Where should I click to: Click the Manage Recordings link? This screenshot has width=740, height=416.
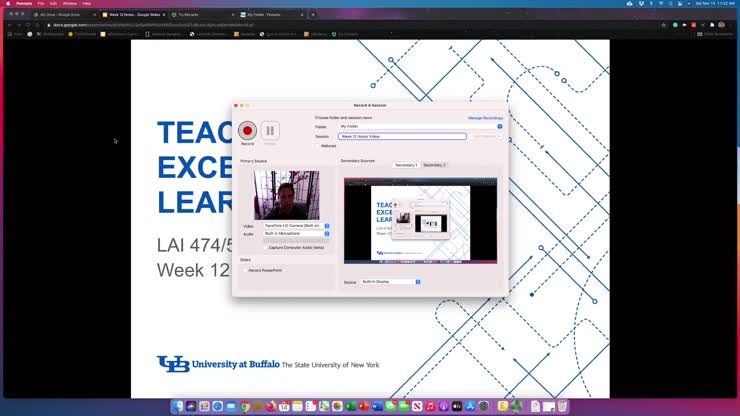pos(485,118)
